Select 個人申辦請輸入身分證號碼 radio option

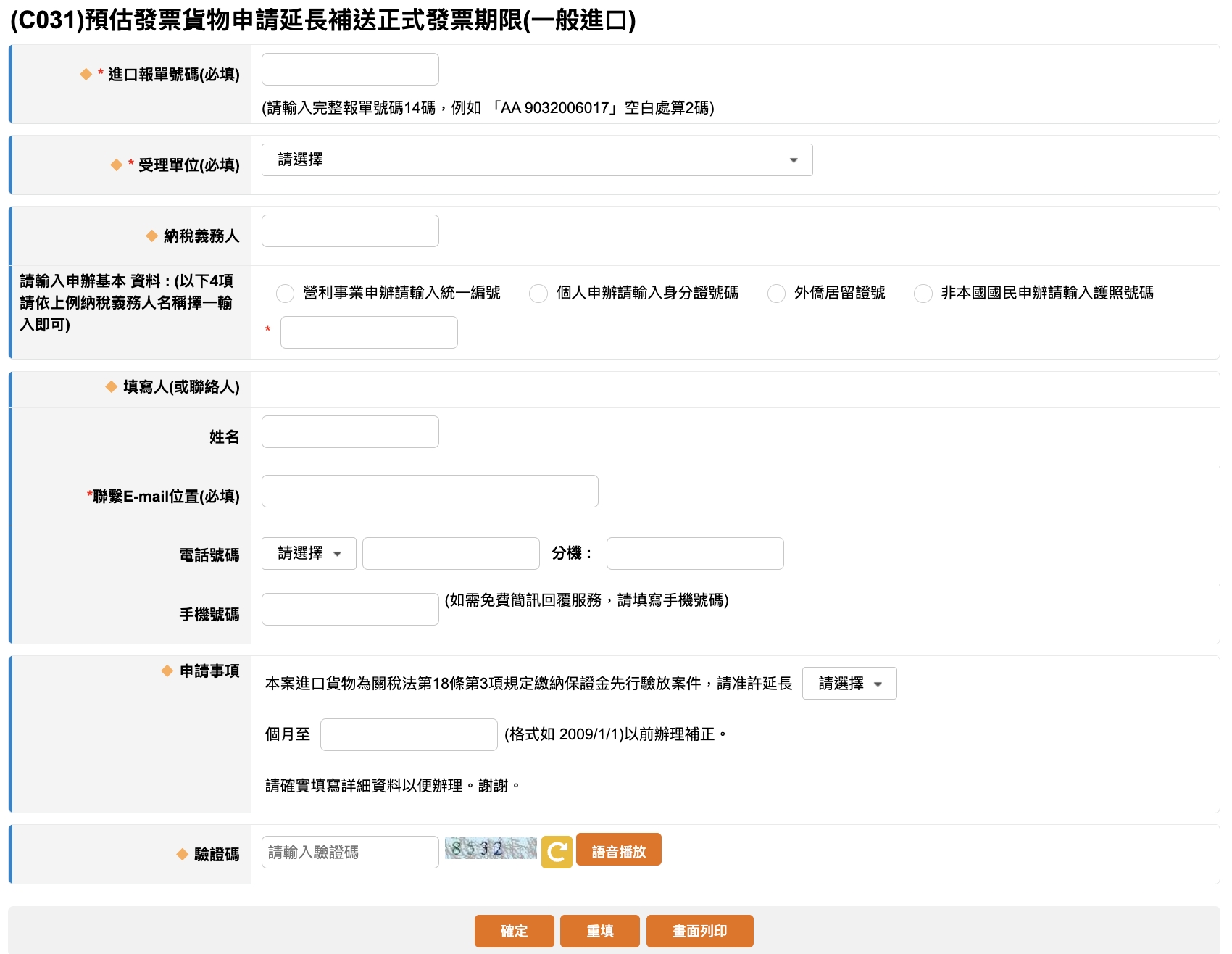point(538,294)
